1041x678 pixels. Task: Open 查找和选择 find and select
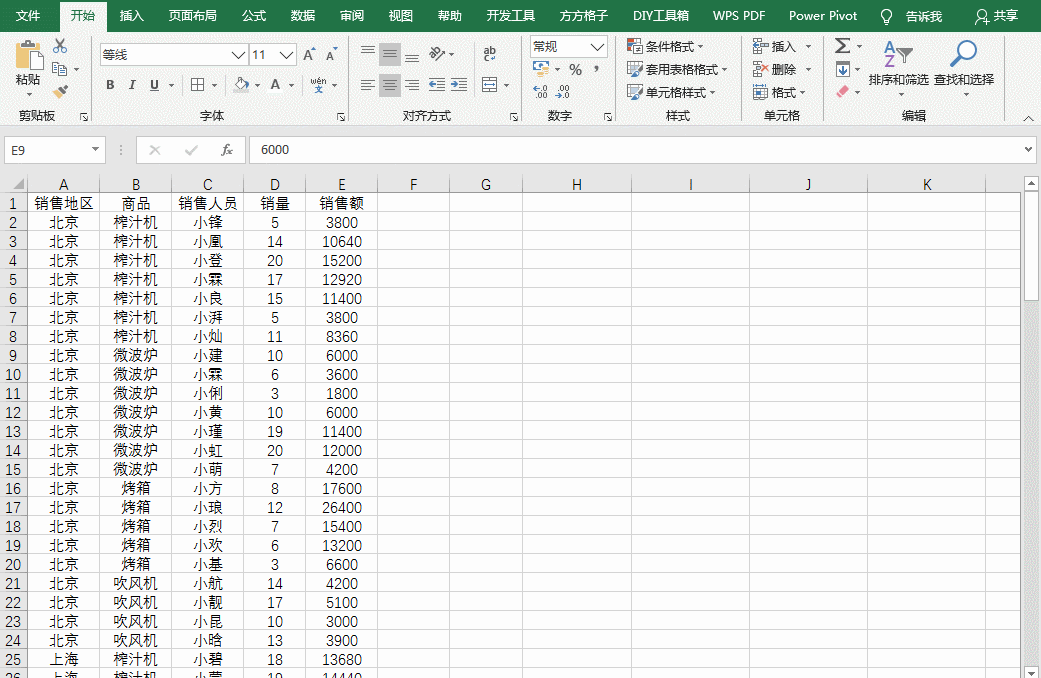coord(964,68)
